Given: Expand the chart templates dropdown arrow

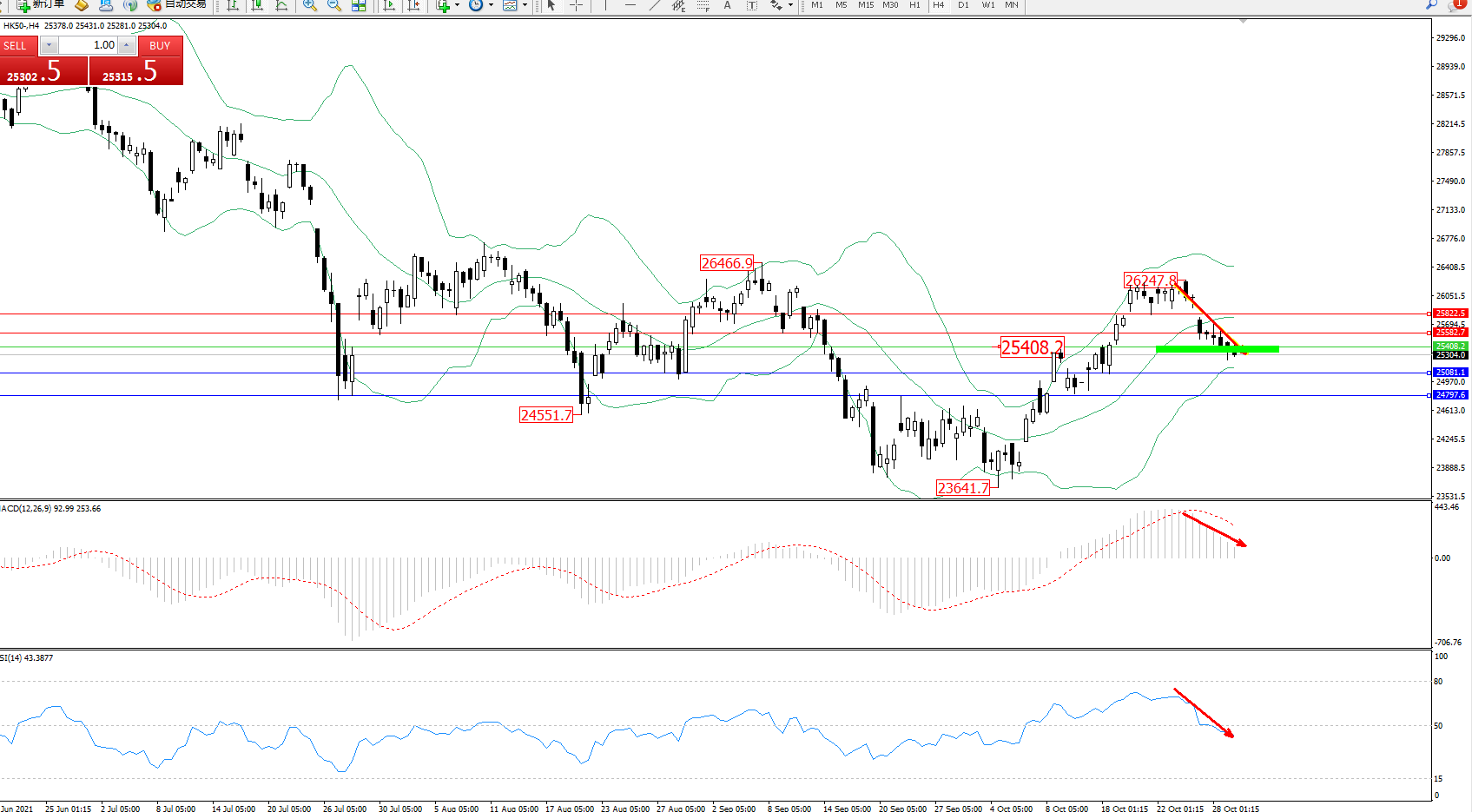Looking at the screenshot, I should [525, 5].
